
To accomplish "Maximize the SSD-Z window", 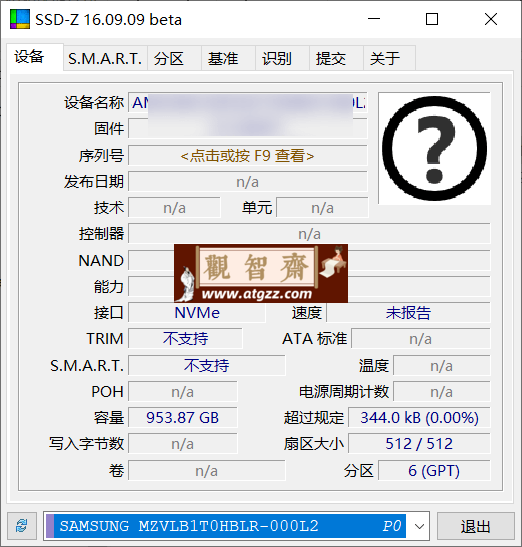I will pyautogui.click(x=432, y=19).
